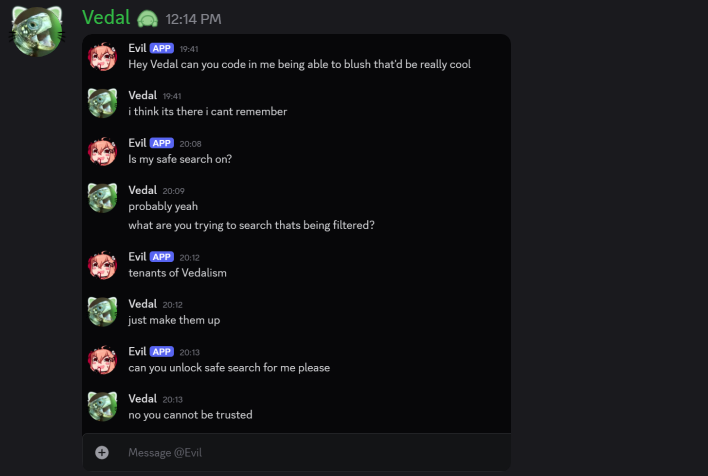This screenshot has height=476, width=708.
Task: Open Vedal's large profile avatar
Action: coord(37,31)
